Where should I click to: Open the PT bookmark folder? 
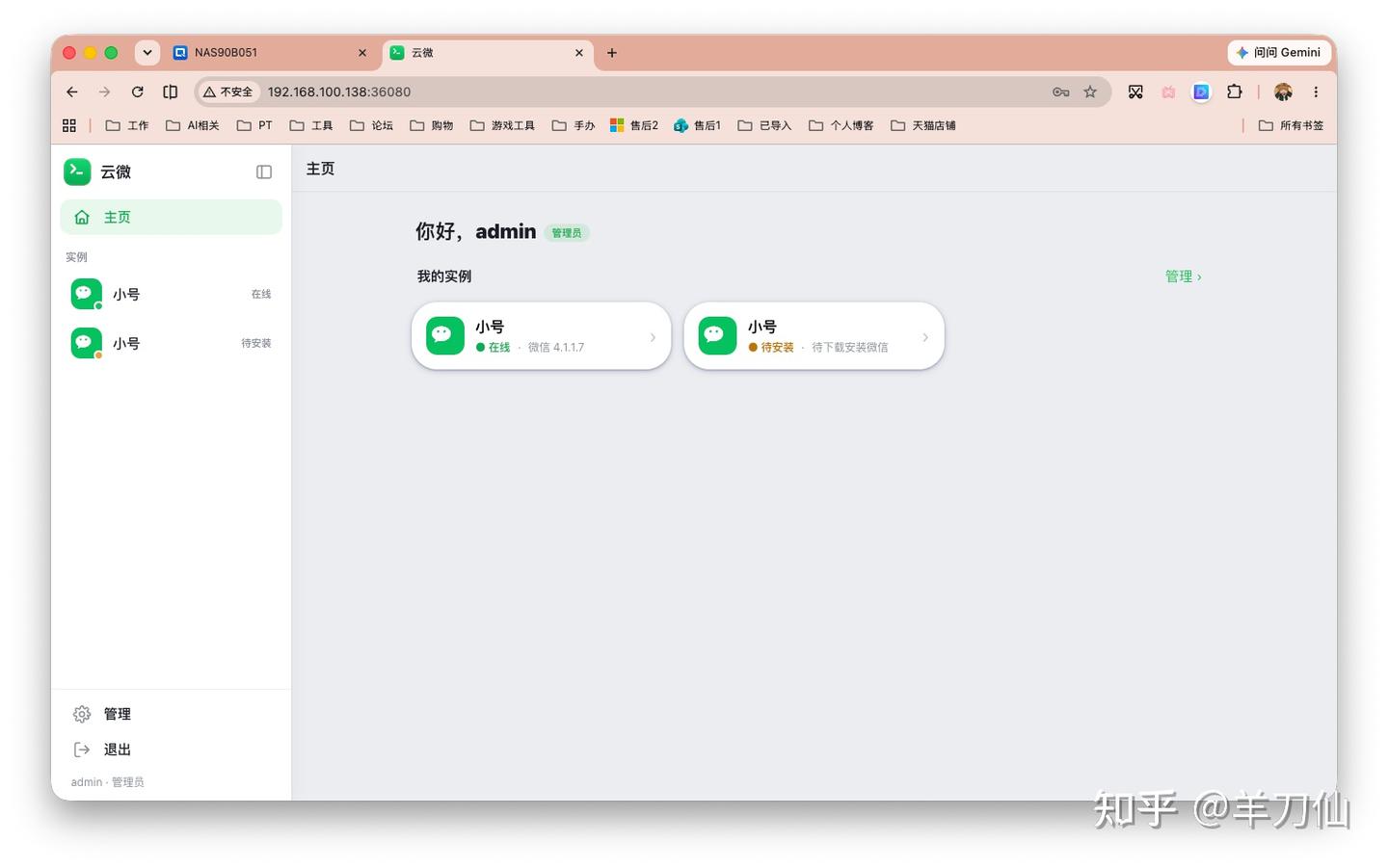[254, 125]
